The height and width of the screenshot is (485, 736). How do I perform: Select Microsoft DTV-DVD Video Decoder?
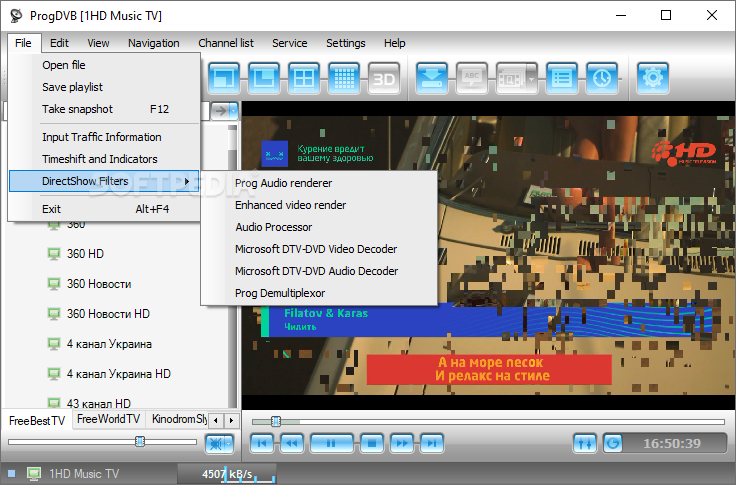tap(319, 249)
